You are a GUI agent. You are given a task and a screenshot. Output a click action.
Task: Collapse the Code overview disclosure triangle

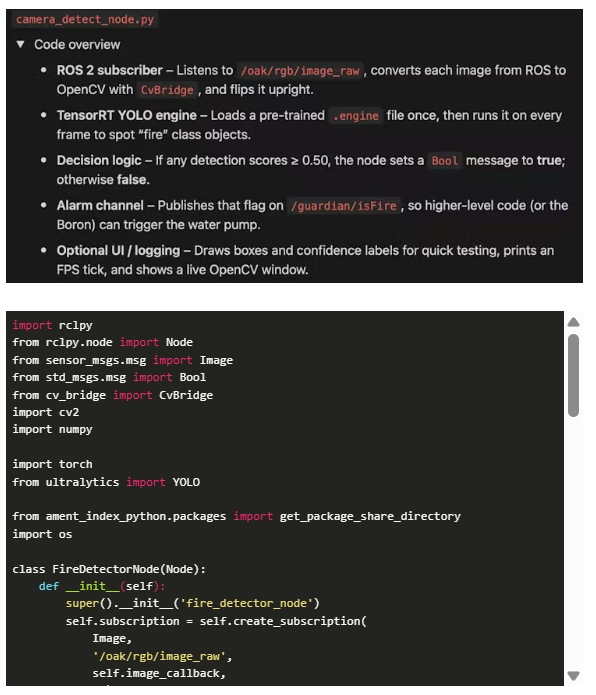tap(20, 44)
